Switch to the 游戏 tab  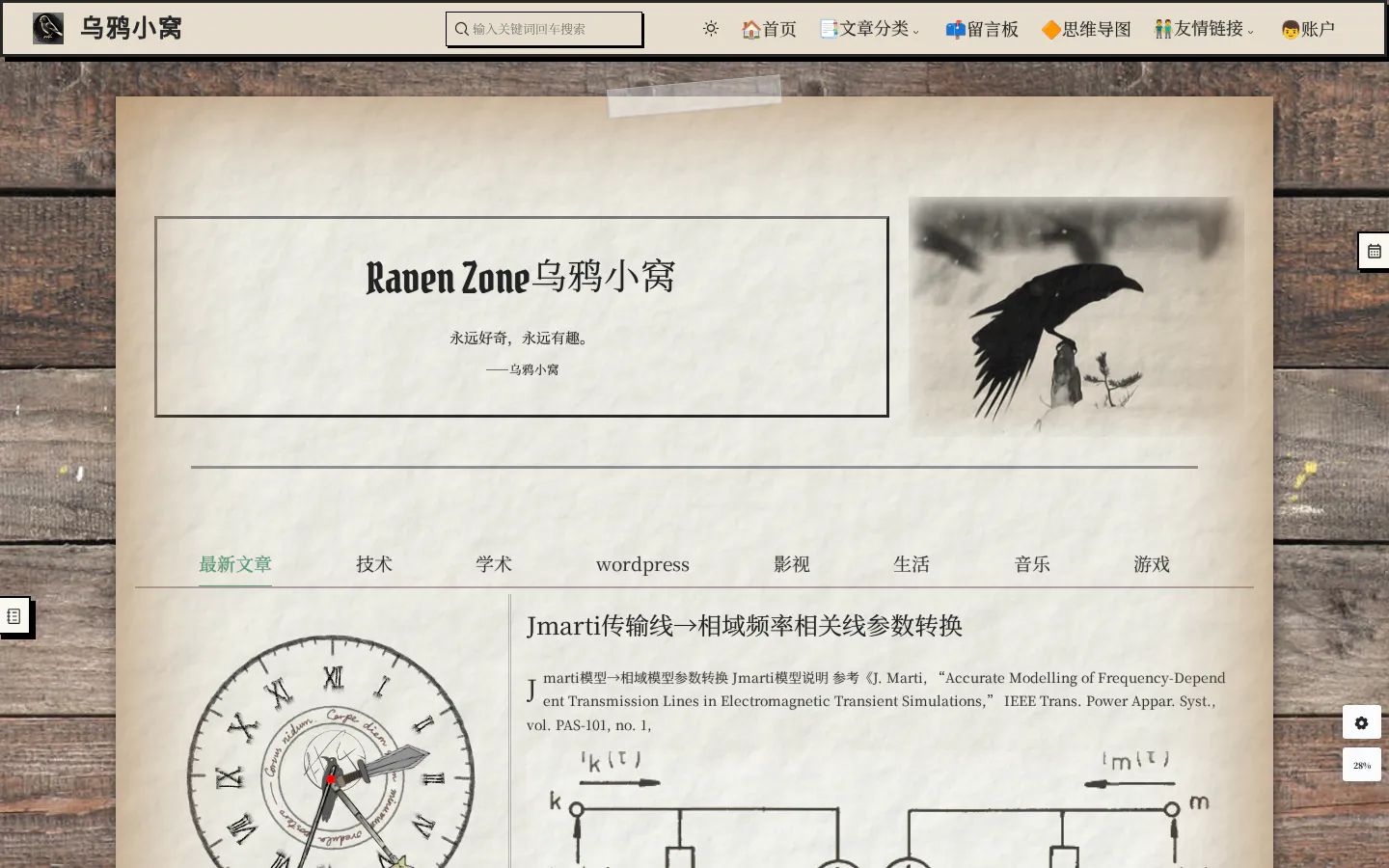point(1152,564)
